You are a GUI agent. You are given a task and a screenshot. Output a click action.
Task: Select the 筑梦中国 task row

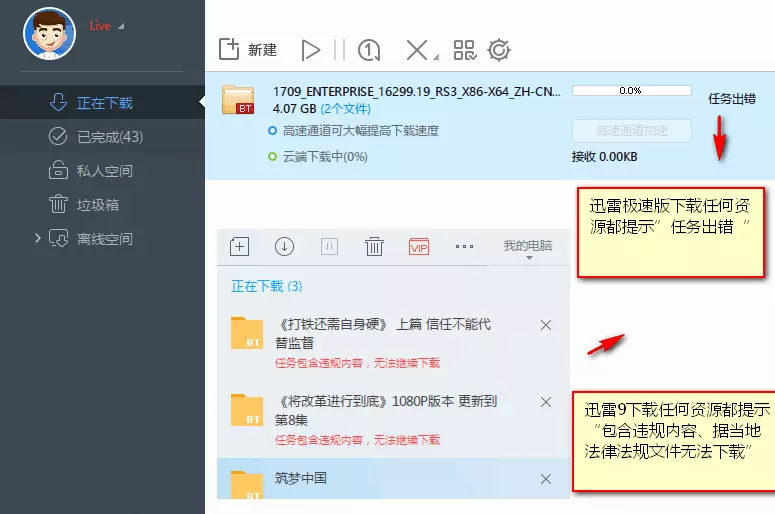[x=393, y=478]
